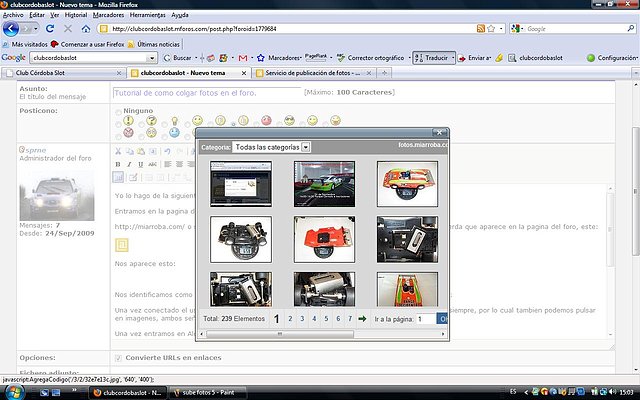Switch to Club Córdoba Slot tab
The height and width of the screenshot is (400, 640).
(x=63, y=73)
